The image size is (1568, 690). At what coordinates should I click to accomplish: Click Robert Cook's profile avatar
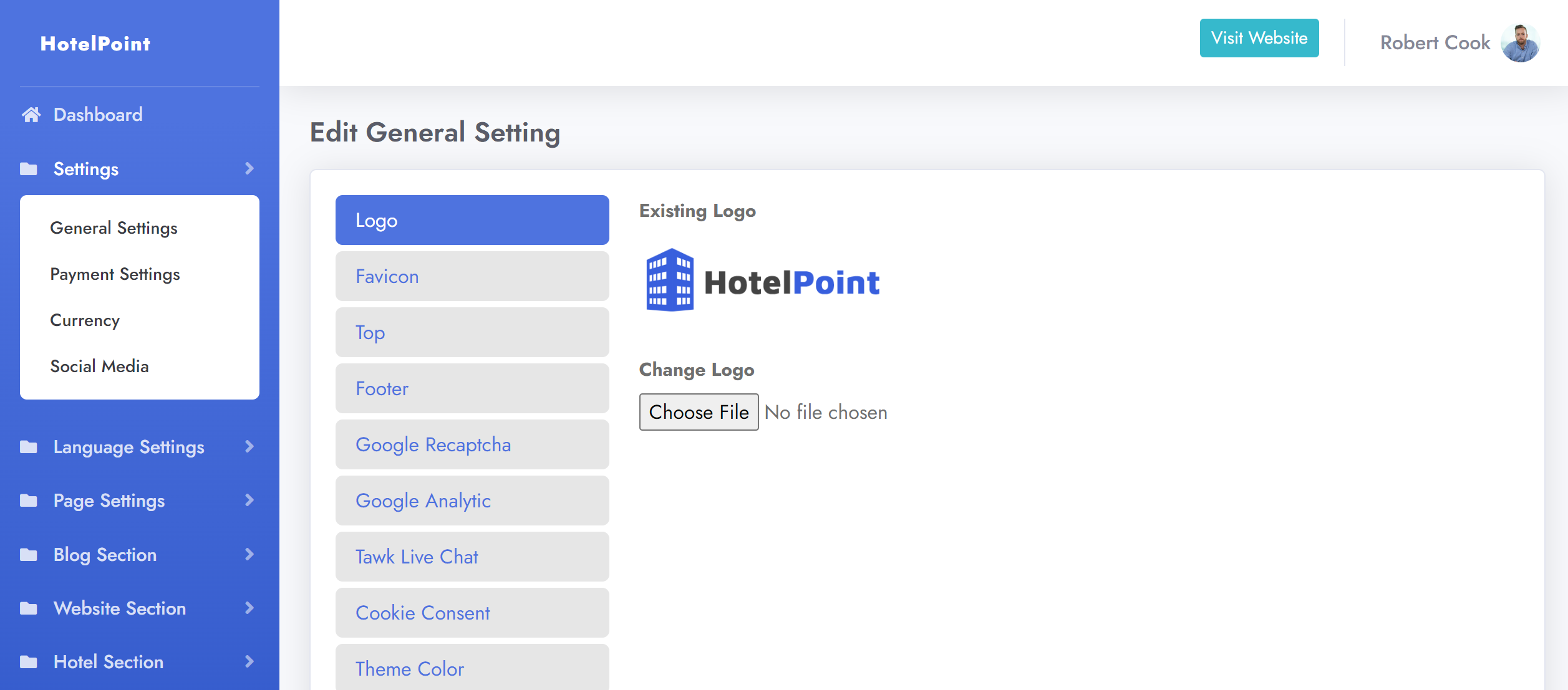[x=1519, y=43]
